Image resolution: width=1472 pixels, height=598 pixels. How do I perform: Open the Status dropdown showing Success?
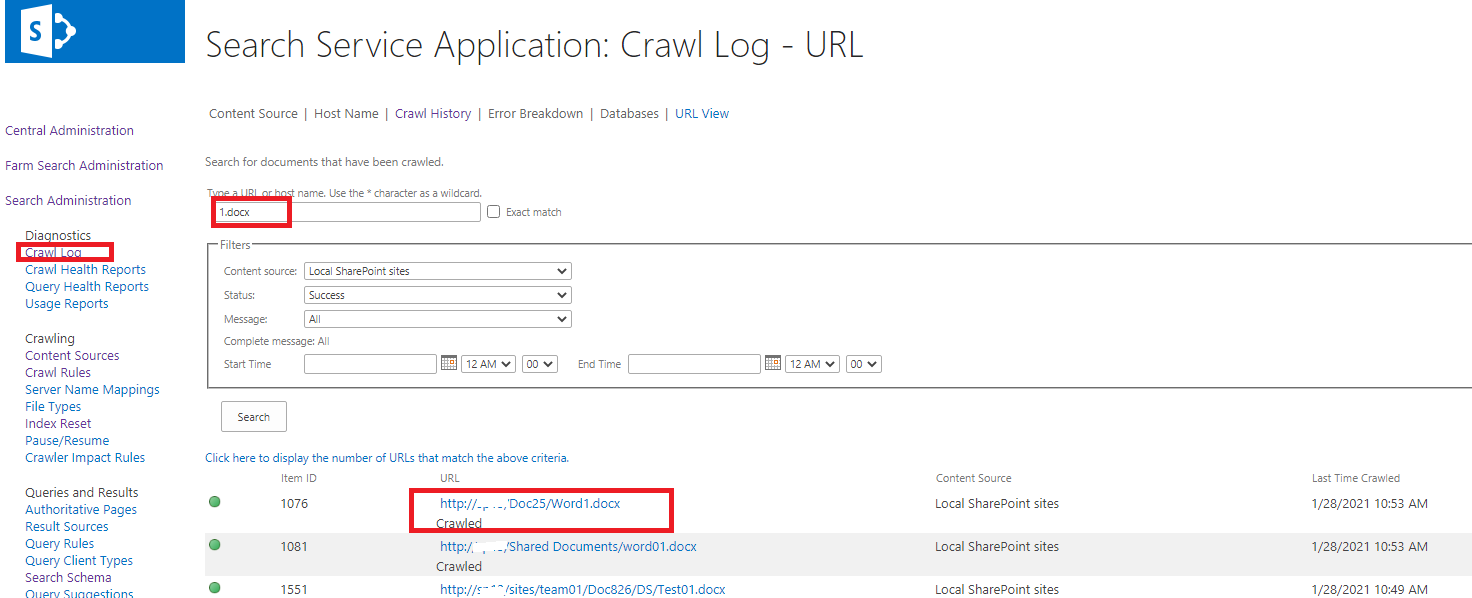437,295
